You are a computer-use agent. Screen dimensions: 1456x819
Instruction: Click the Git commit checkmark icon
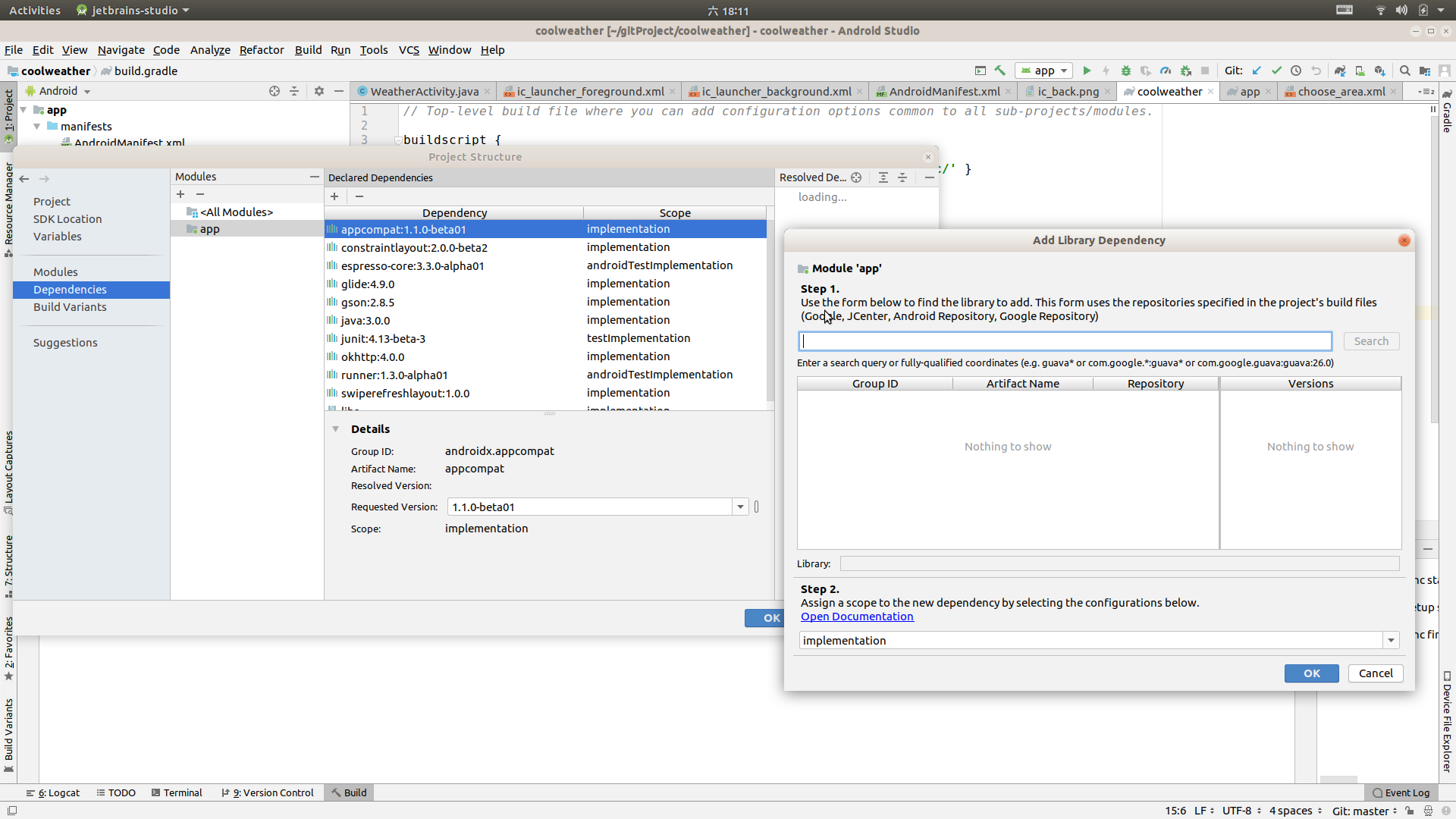coord(1276,71)
